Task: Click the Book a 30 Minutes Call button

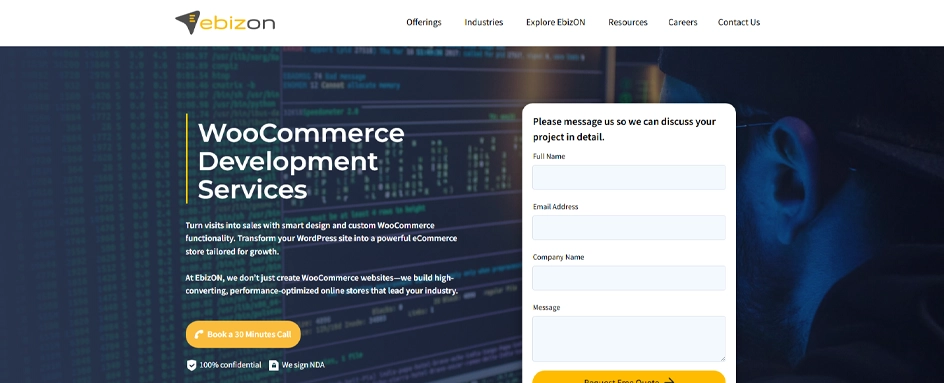Action: click(x=243, y=334)
